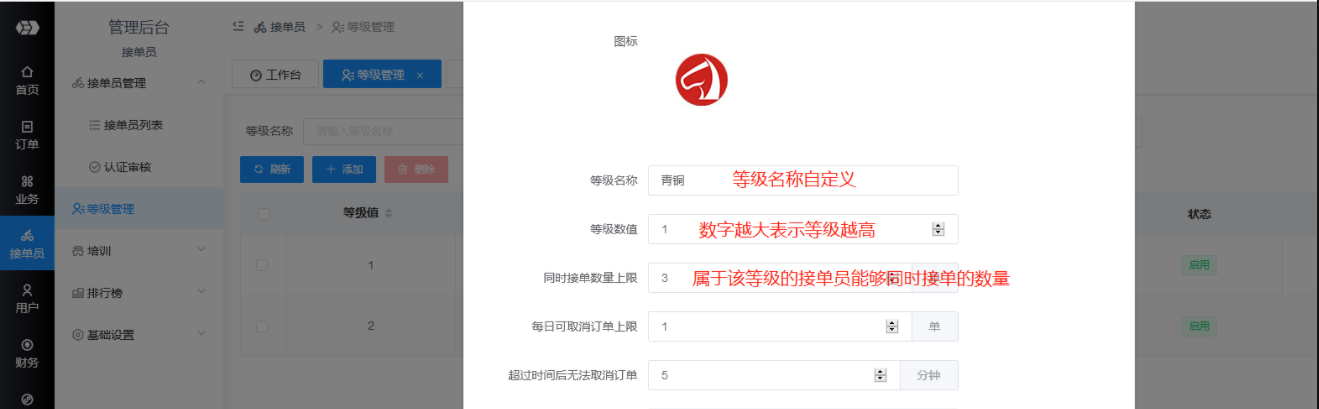Open 用户 in the left sidebar

click(27, 298)
